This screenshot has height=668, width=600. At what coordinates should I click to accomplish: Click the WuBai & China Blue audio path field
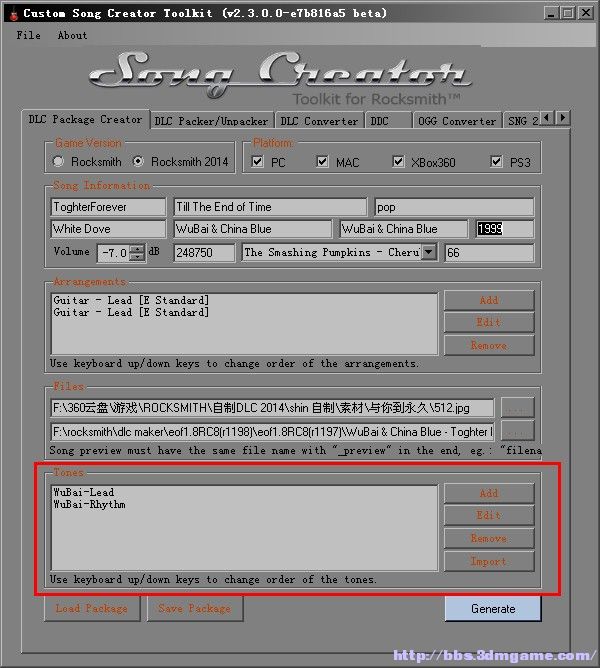272,432
